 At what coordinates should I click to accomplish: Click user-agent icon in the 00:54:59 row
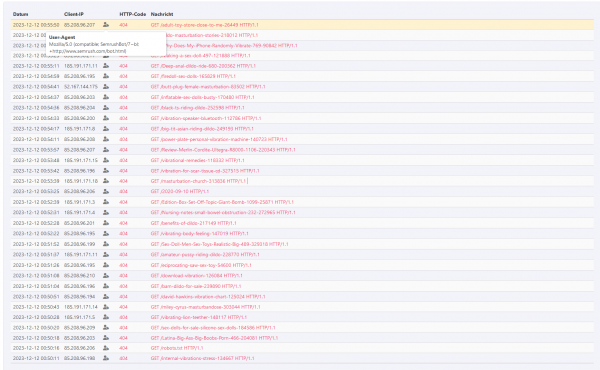click(106, 76)
